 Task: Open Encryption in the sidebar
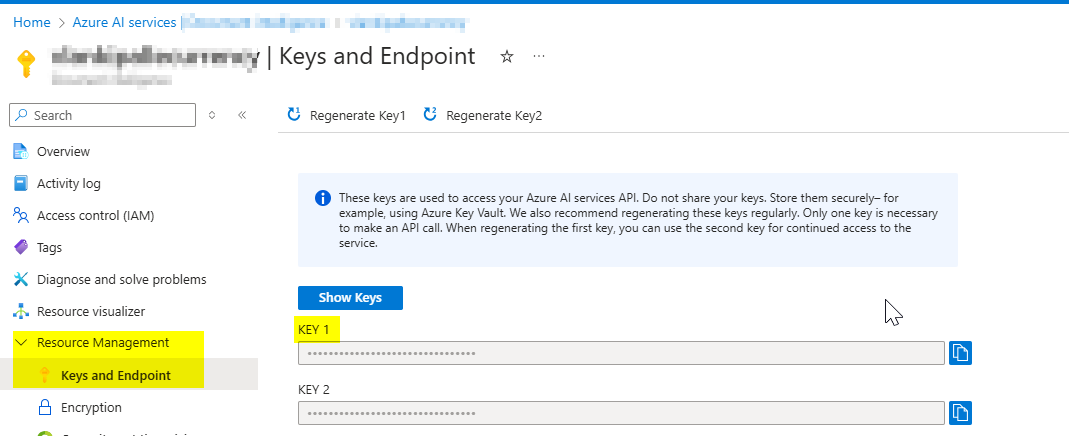91,407
